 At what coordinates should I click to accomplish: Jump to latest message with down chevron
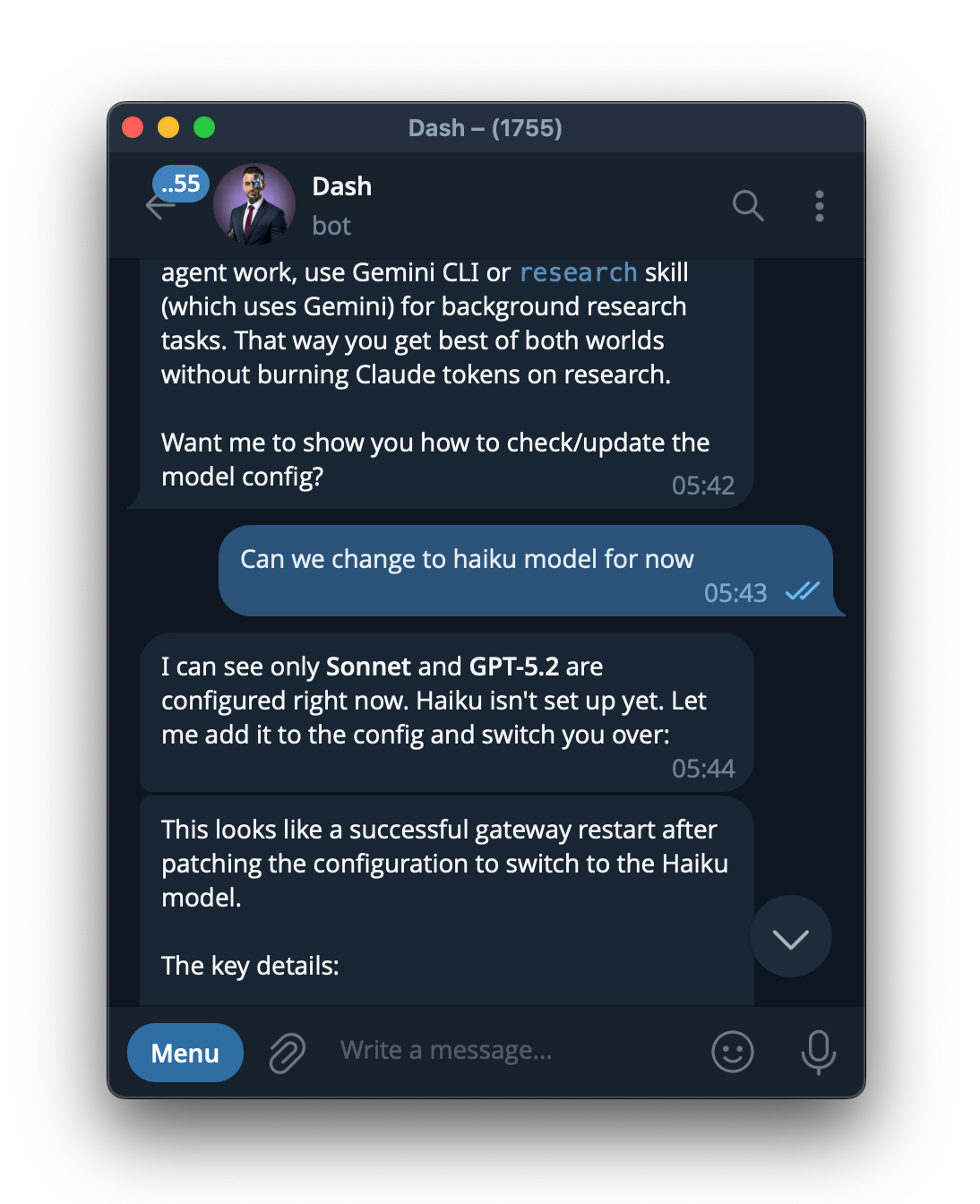pos(791,937)
